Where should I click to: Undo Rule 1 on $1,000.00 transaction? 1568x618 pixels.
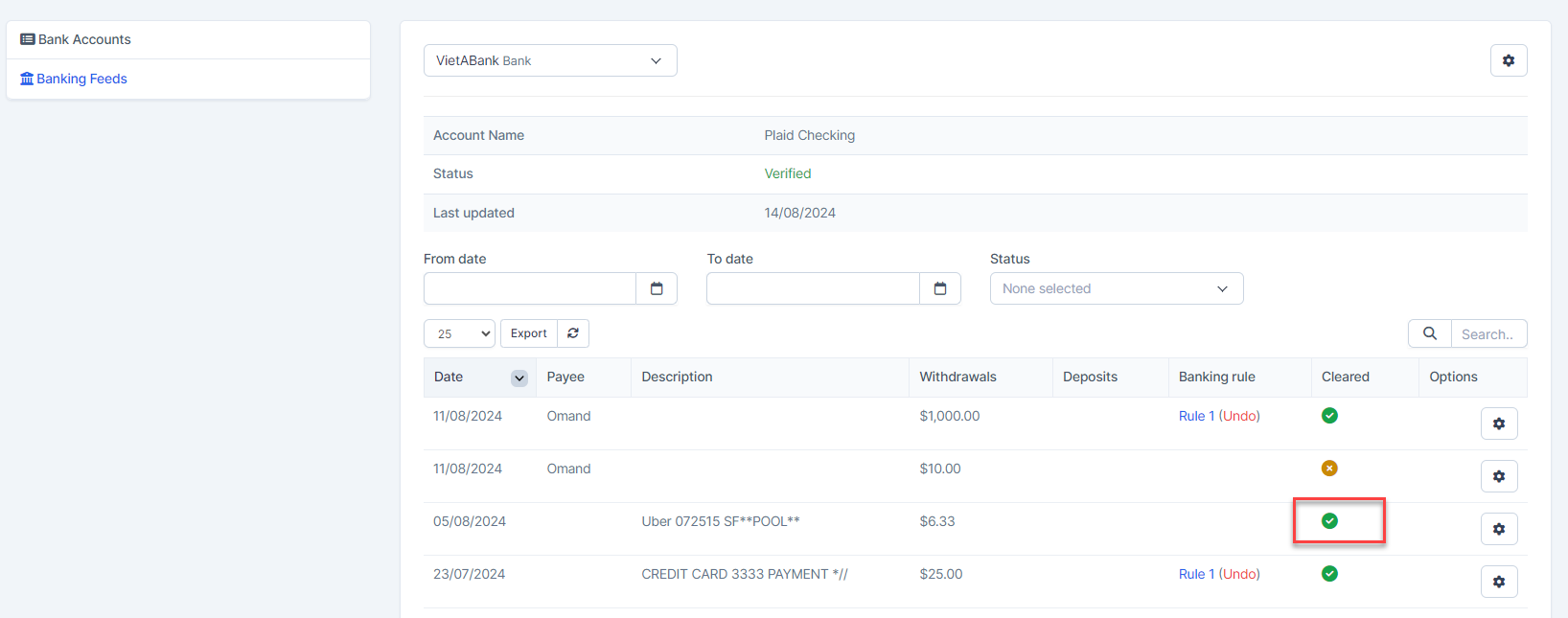(1239, 416)
